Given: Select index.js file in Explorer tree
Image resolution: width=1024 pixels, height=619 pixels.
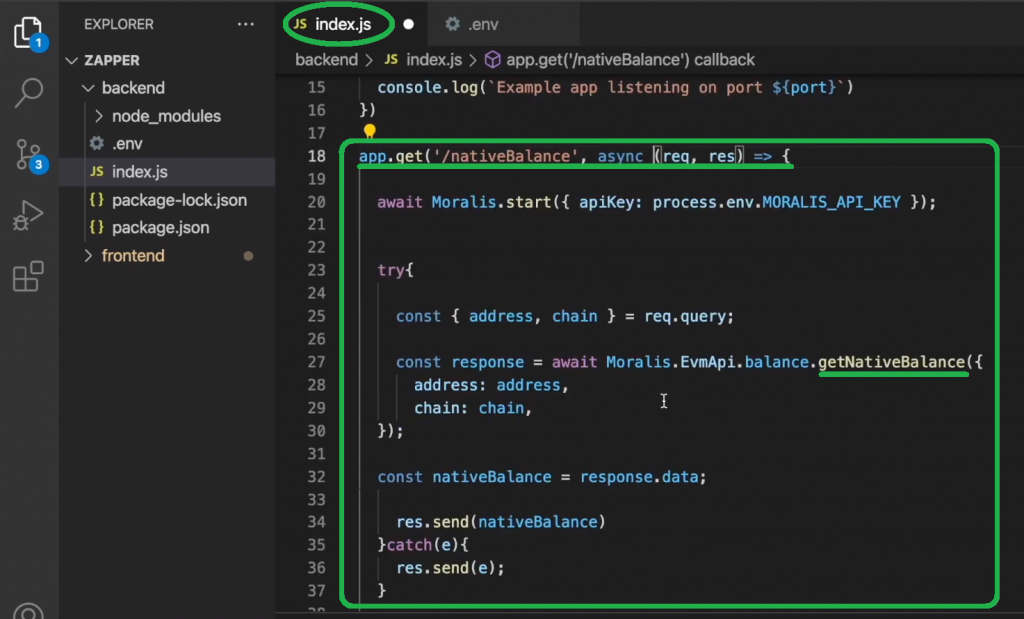Looking at the screenshot, I should pos(167,171).
